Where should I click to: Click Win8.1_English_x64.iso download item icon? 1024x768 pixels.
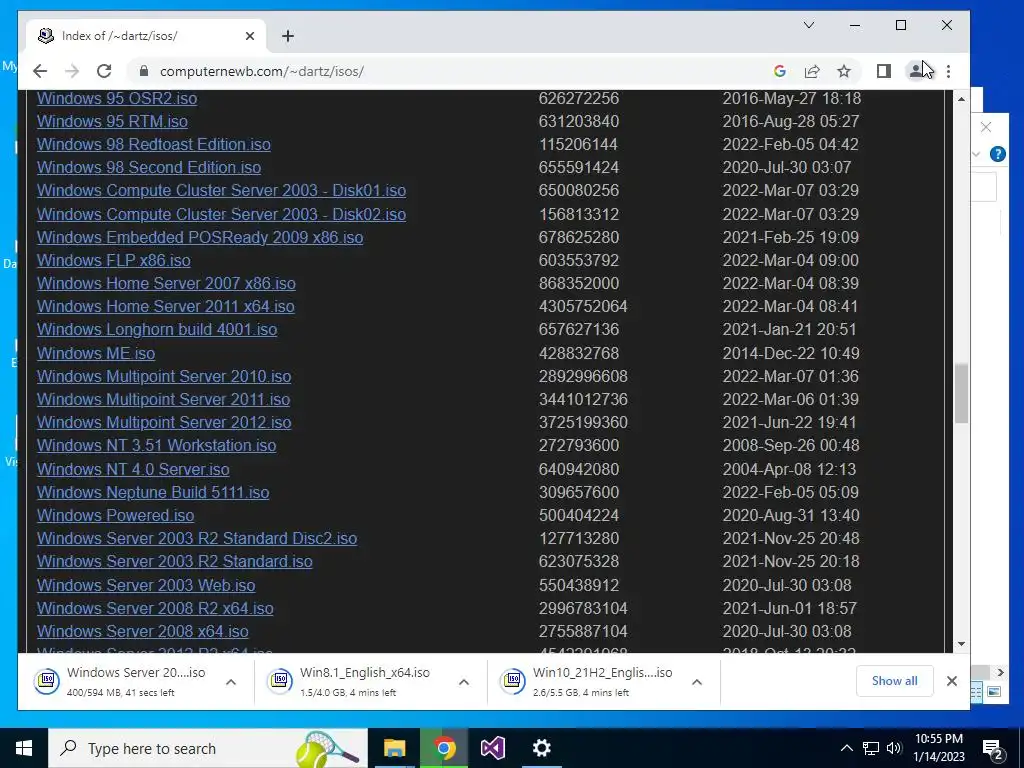pos(280,680)
